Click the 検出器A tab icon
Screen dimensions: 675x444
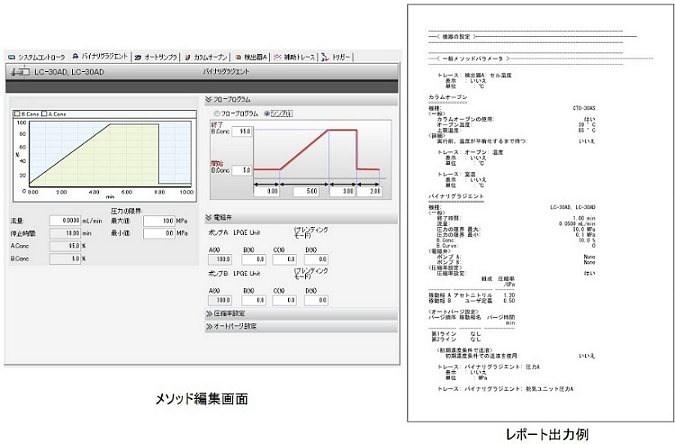coord(238,57)
